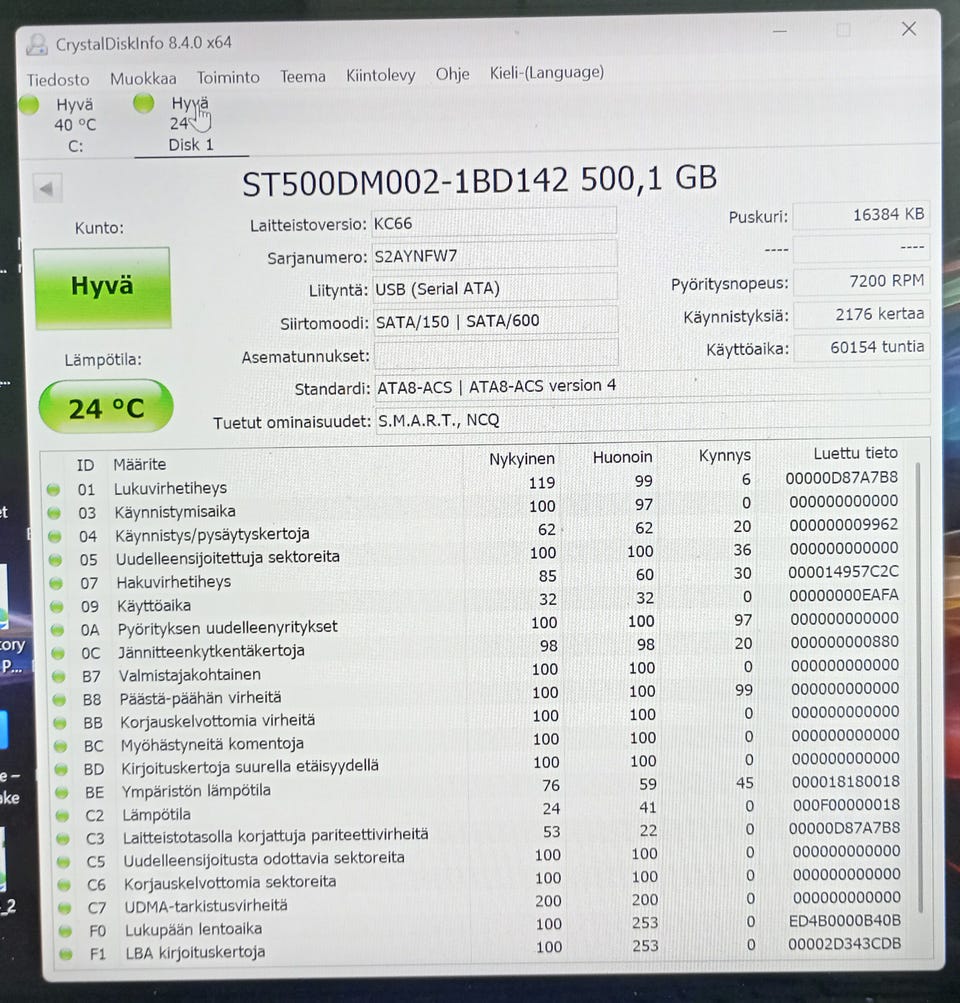960x1003 pixels.
Task: Click the status dot for row 01 Lukuvirhetiheys
Action: tap(53, 490)
